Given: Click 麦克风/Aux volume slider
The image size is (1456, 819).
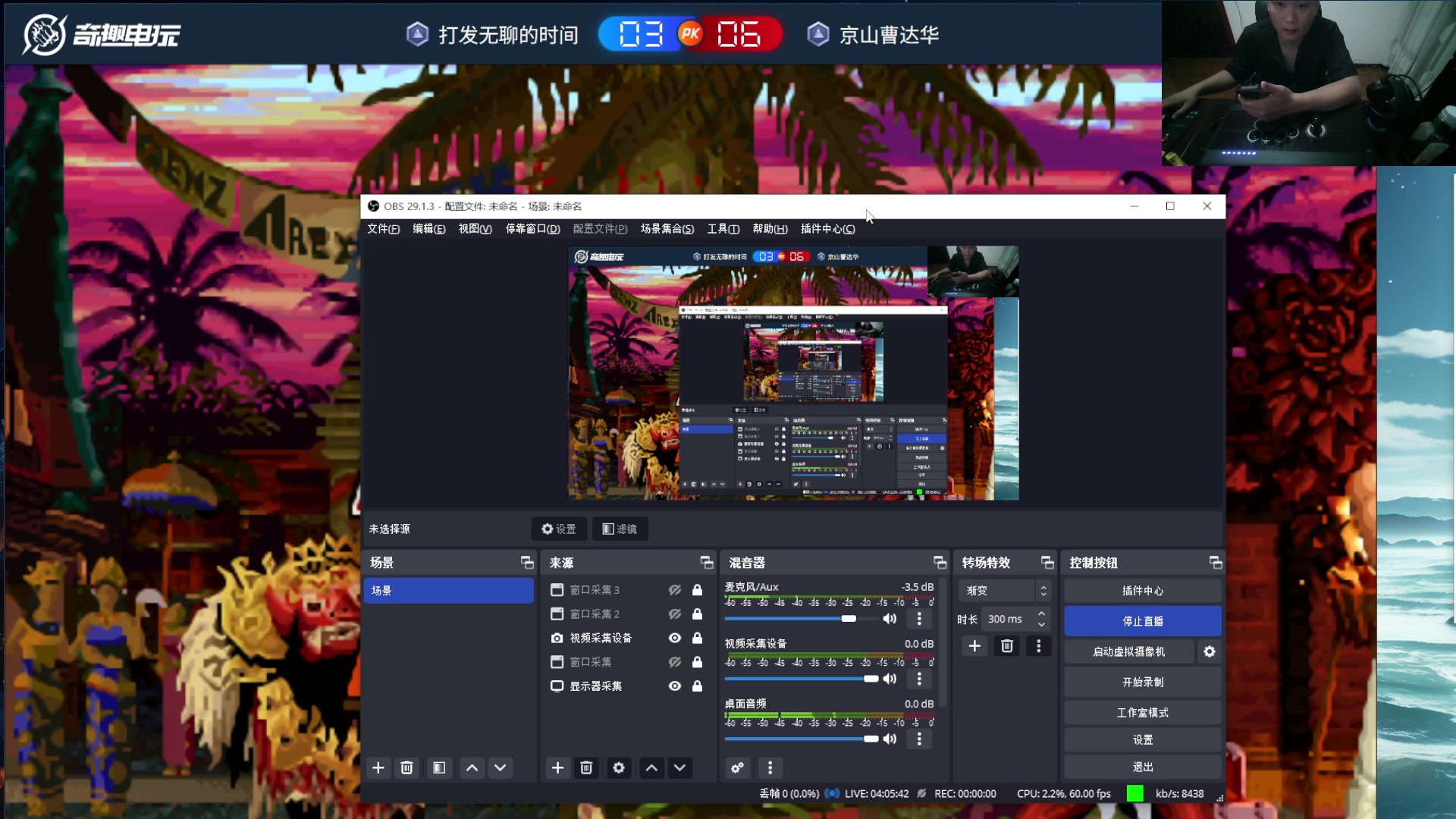Looking at the screenshot, I should pyautogui.click(x=801, y=619).
